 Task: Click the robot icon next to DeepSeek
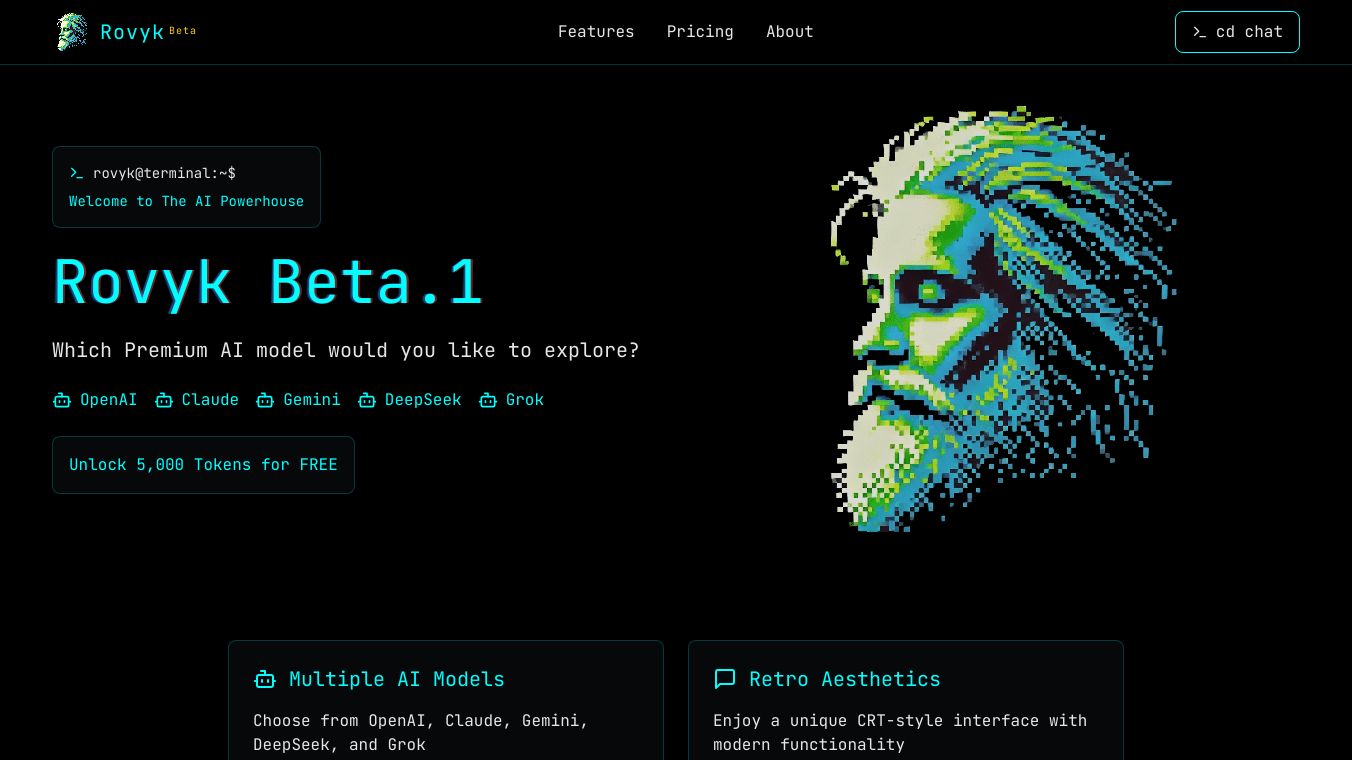[367, 400]
